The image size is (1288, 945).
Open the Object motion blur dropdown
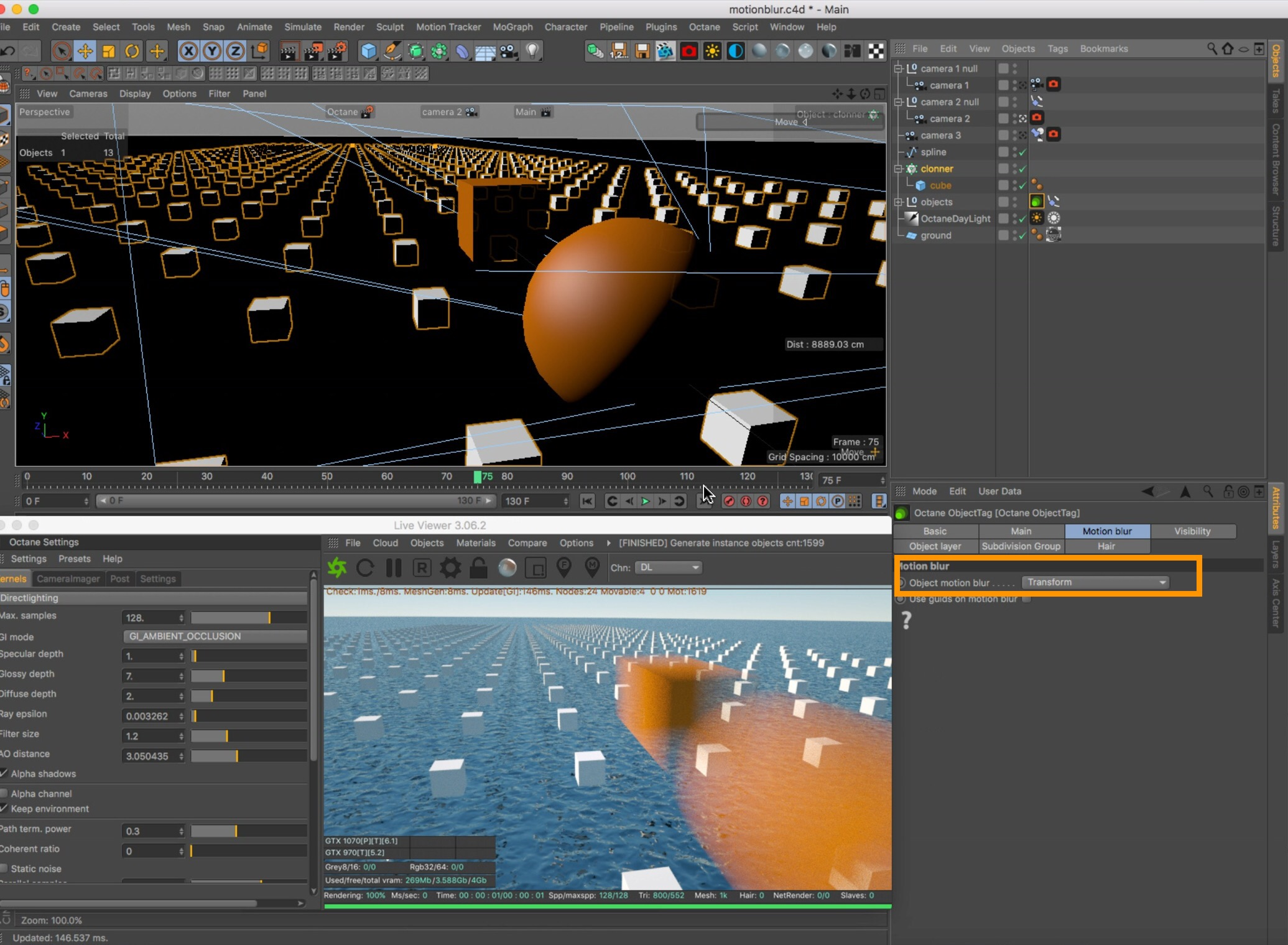point(1096,582)
